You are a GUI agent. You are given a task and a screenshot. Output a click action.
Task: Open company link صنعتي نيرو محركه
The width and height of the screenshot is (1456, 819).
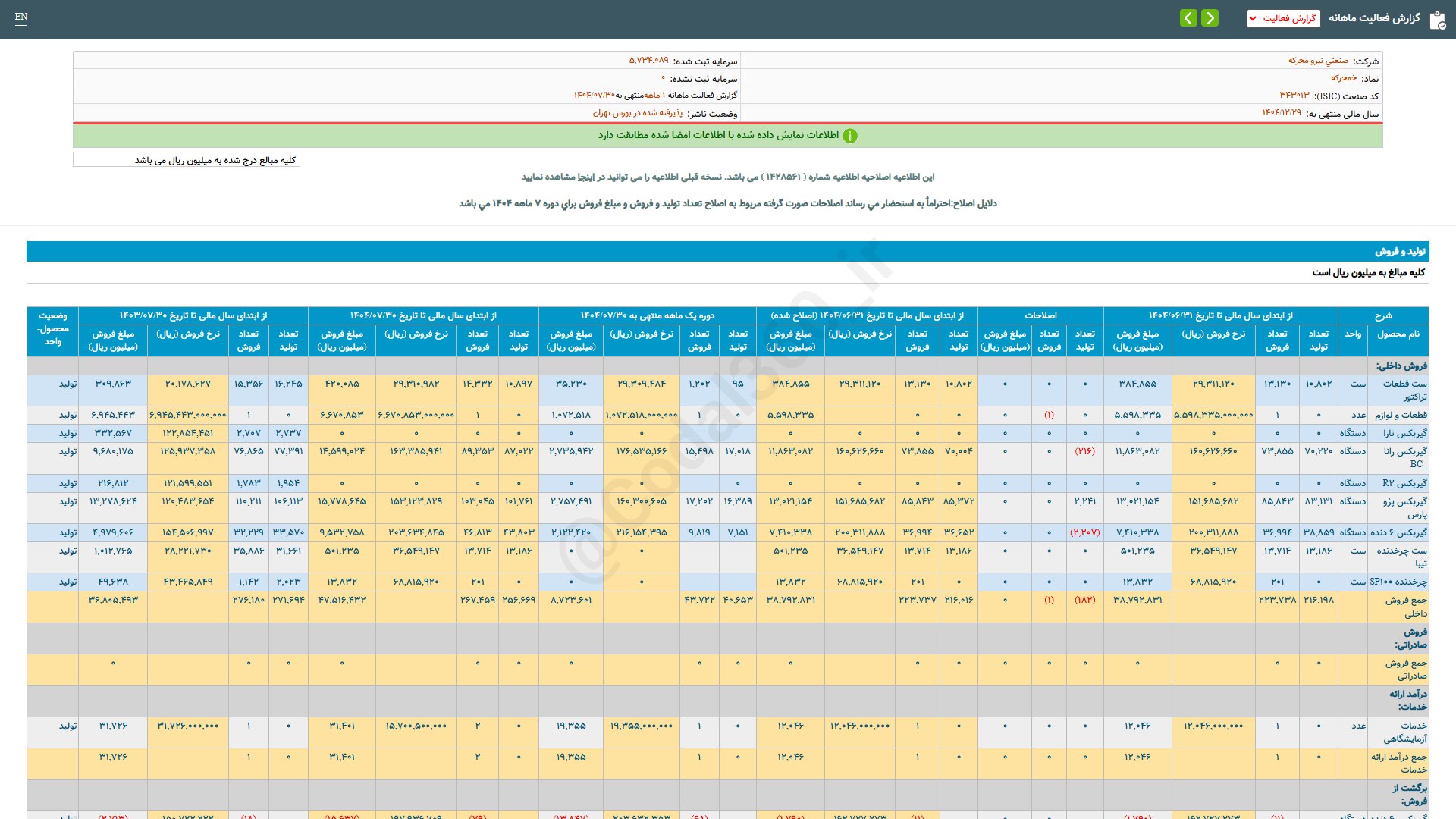click(1318, 61)
